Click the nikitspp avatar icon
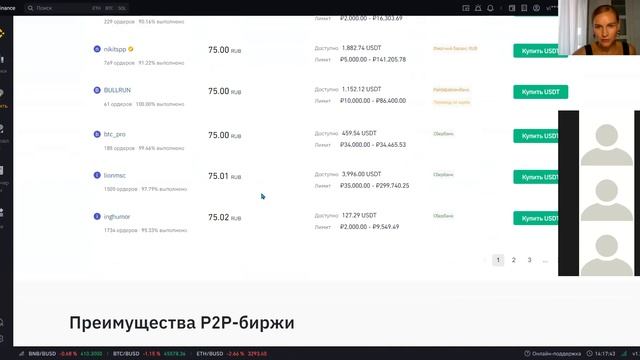 click(97, 49)
